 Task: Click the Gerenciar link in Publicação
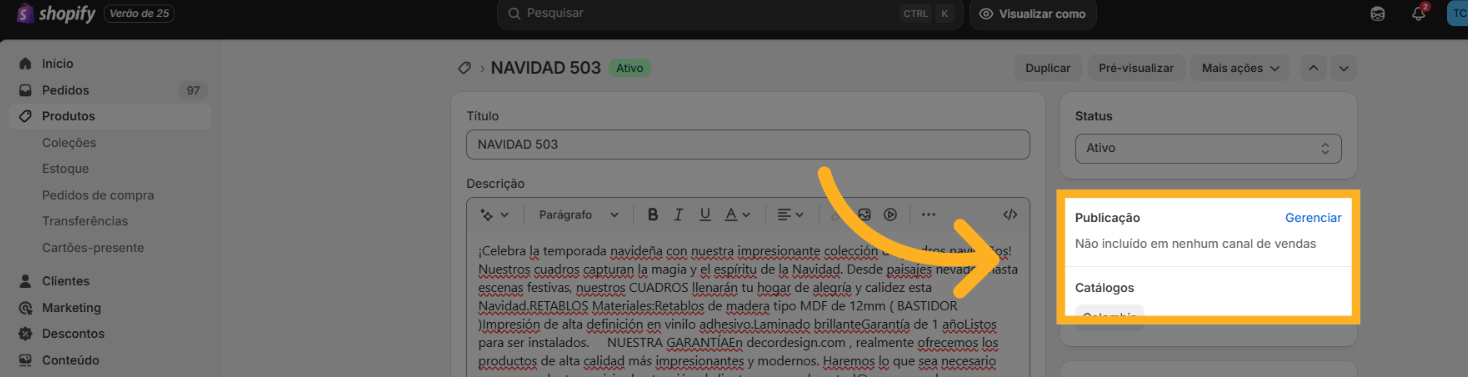point(1313,218)
